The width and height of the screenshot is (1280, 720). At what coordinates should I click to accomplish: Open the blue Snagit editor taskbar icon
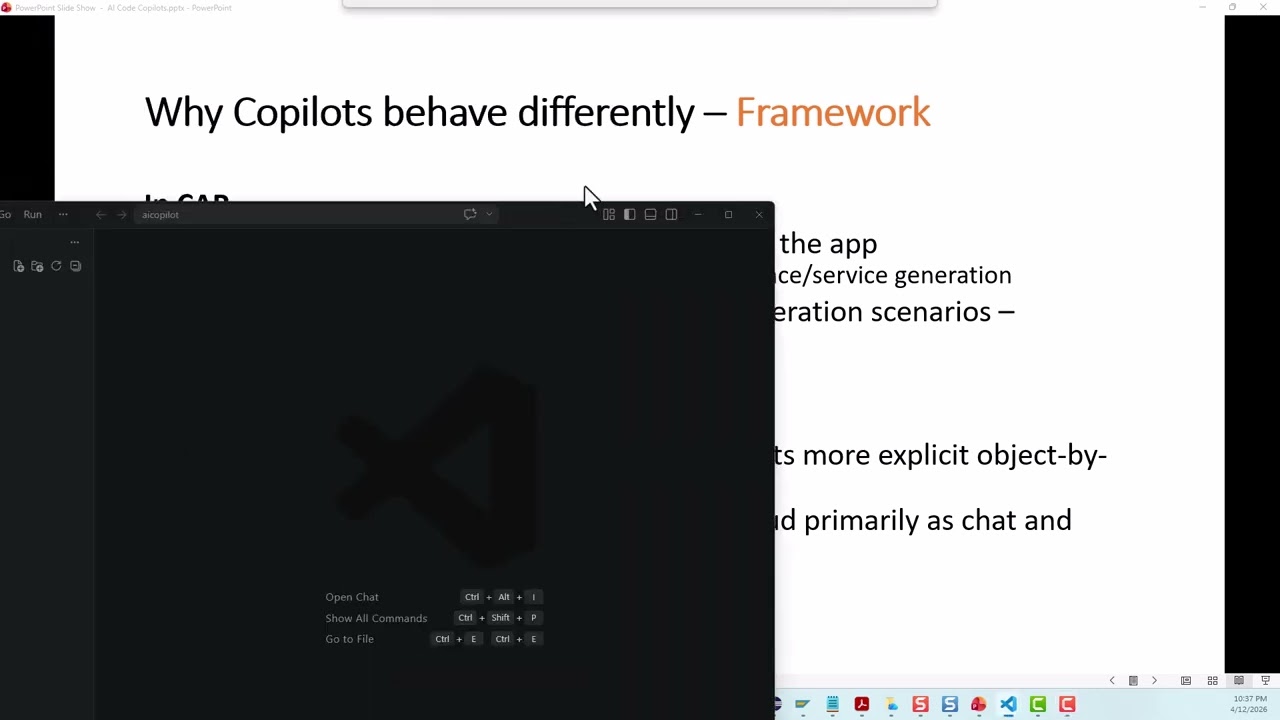point(950,705)
